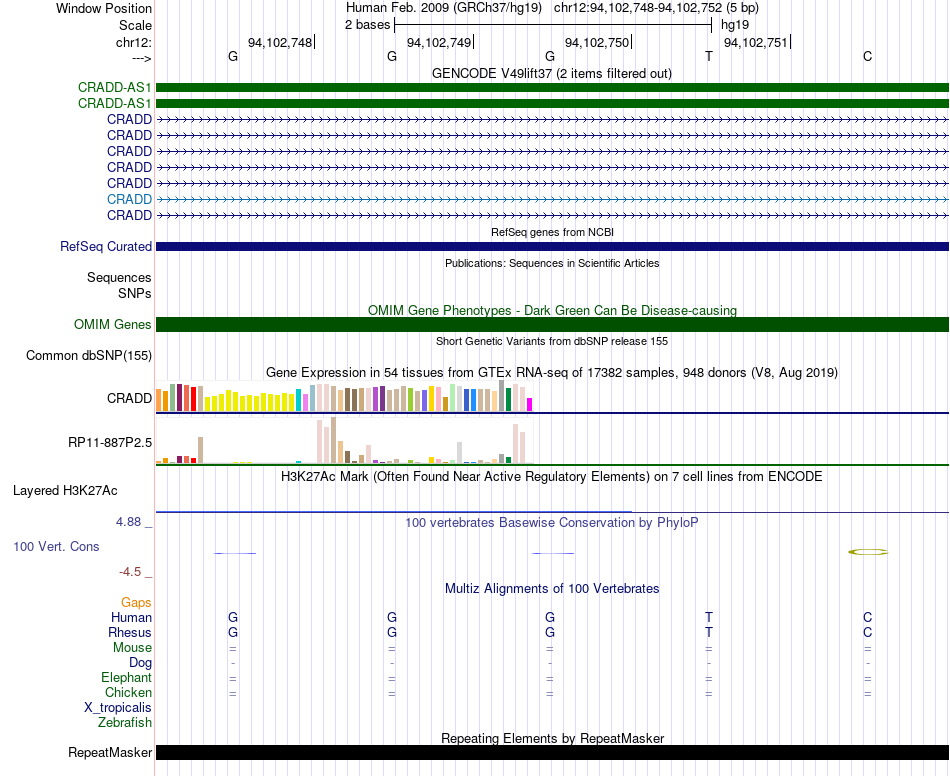Click the black RepeatMasker bar
The height and width of the screenshot is (776, 950).
click(552, 752)
